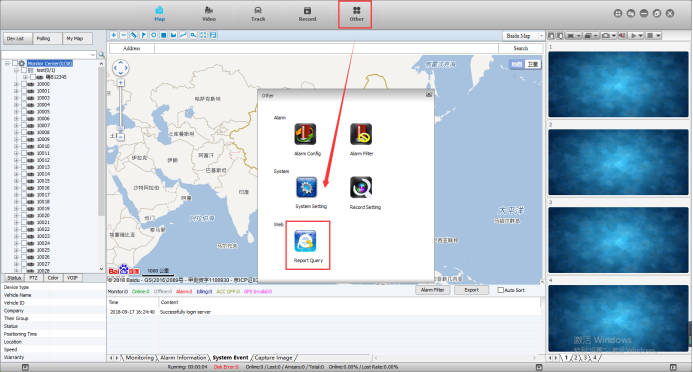
Task: Open Record Setting in the Other dialog
Action: (x=361, y=187)
